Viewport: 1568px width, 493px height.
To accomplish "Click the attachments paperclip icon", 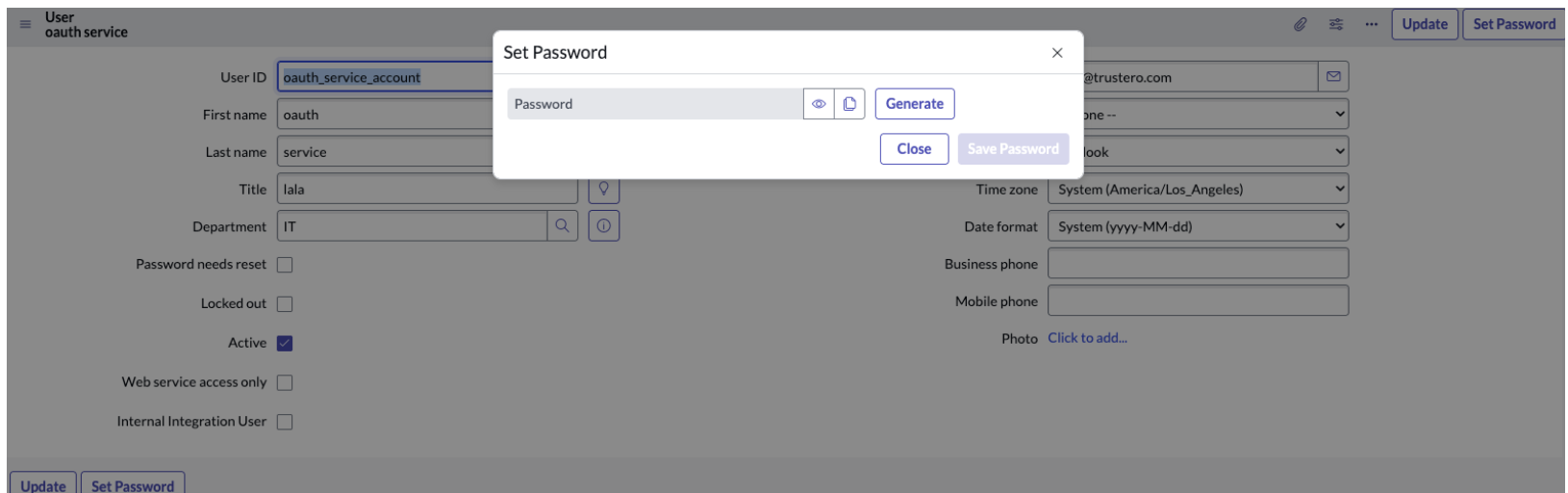I will [1300, 24].
